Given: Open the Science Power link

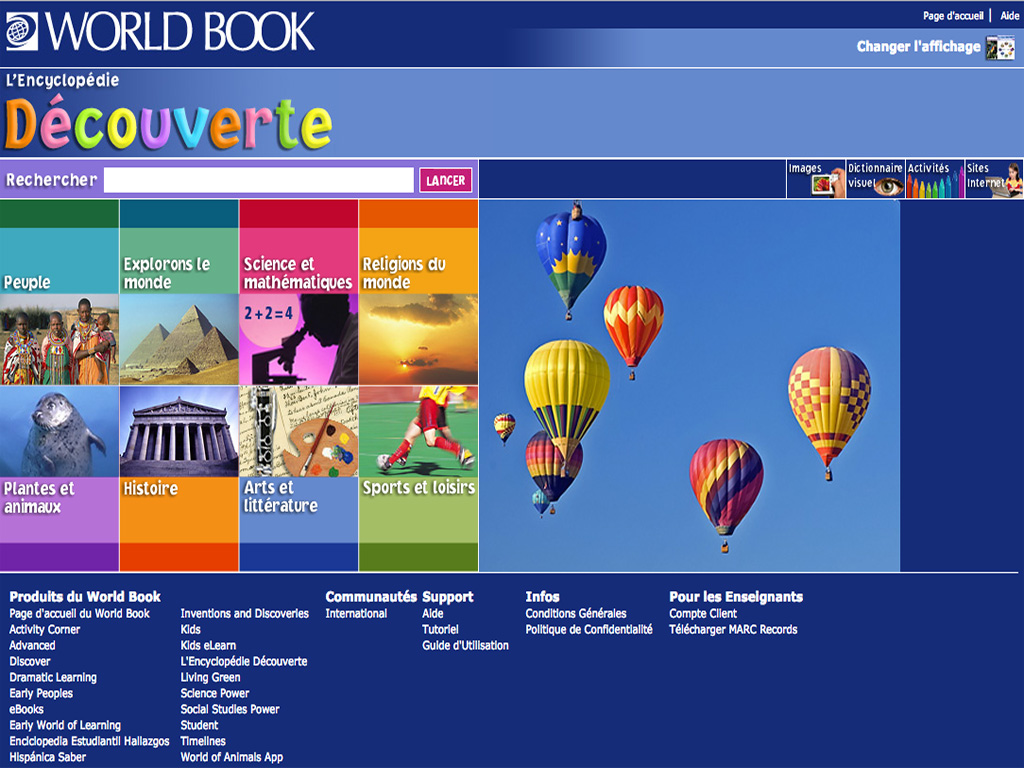Looking at the screenshot, I should (x=214, y=693).
